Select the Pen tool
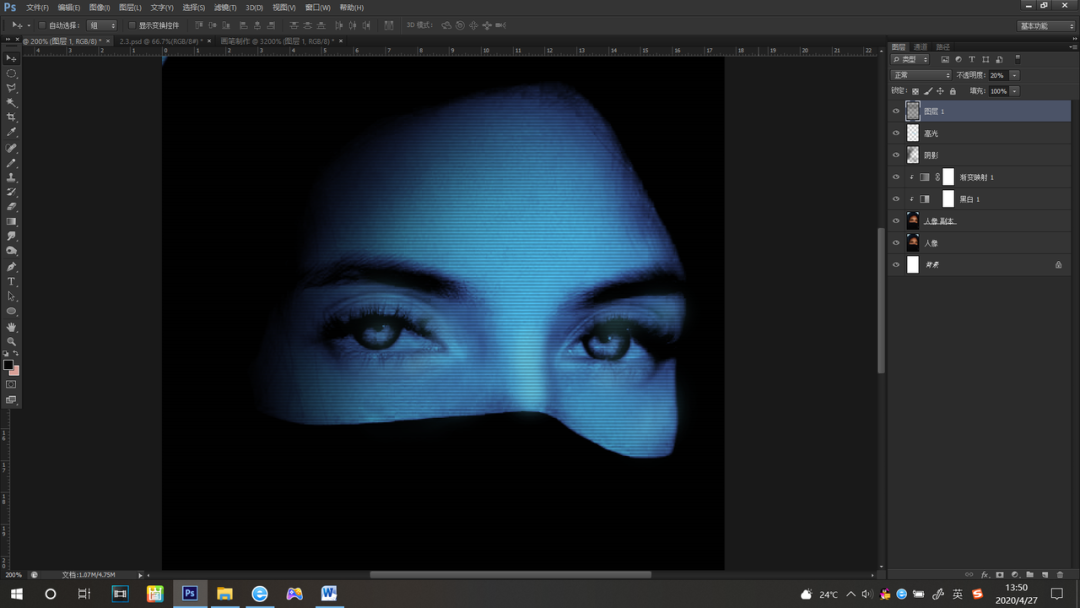1080x608 pixels. [x=11, y=266]
